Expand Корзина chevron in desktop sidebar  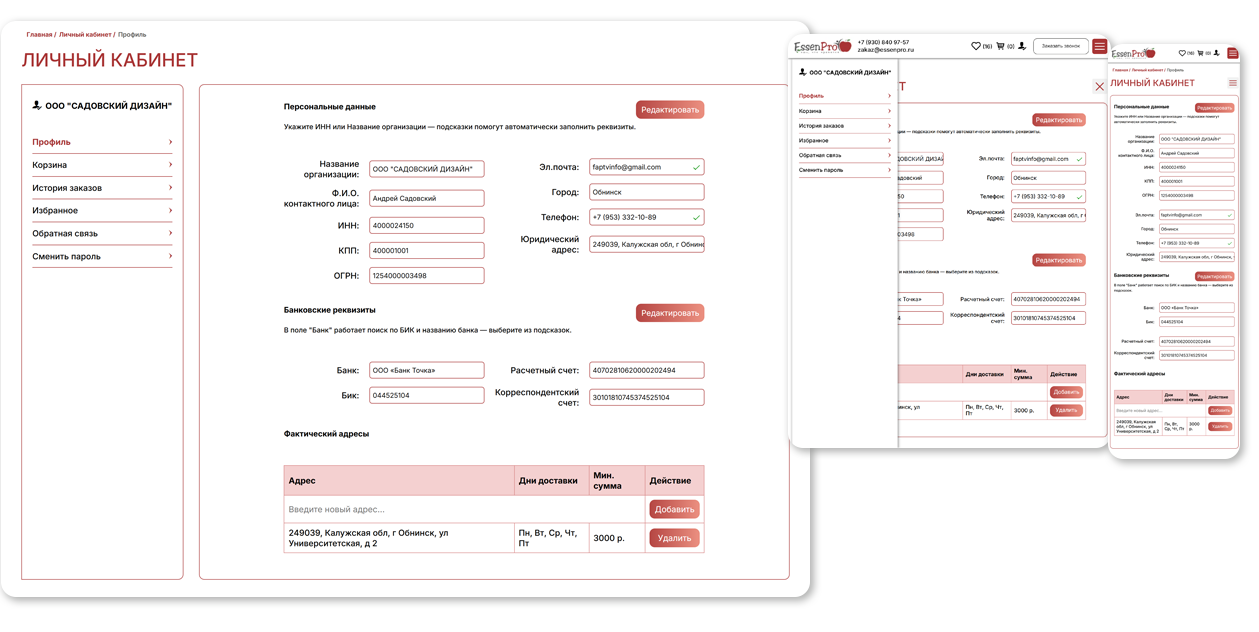click(170, 165)
